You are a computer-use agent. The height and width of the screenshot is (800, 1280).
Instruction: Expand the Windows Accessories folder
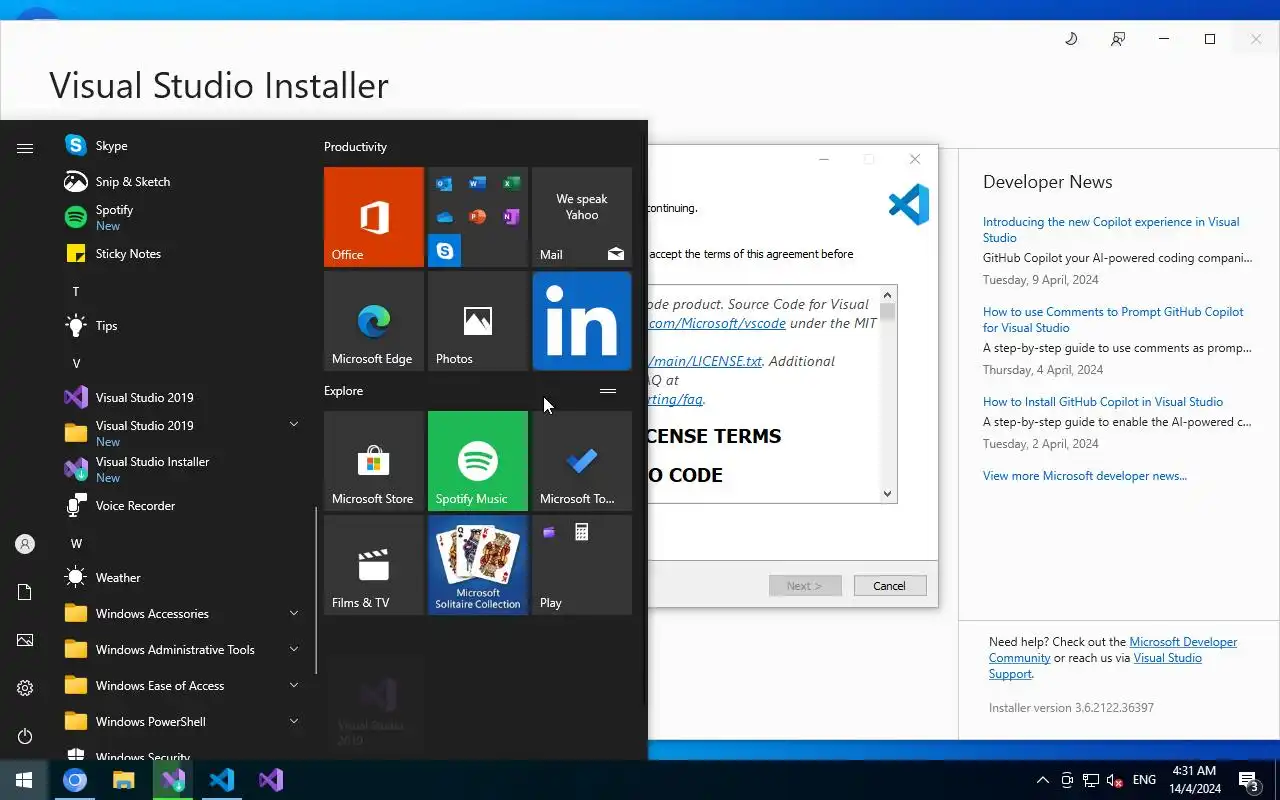[186, 614]
